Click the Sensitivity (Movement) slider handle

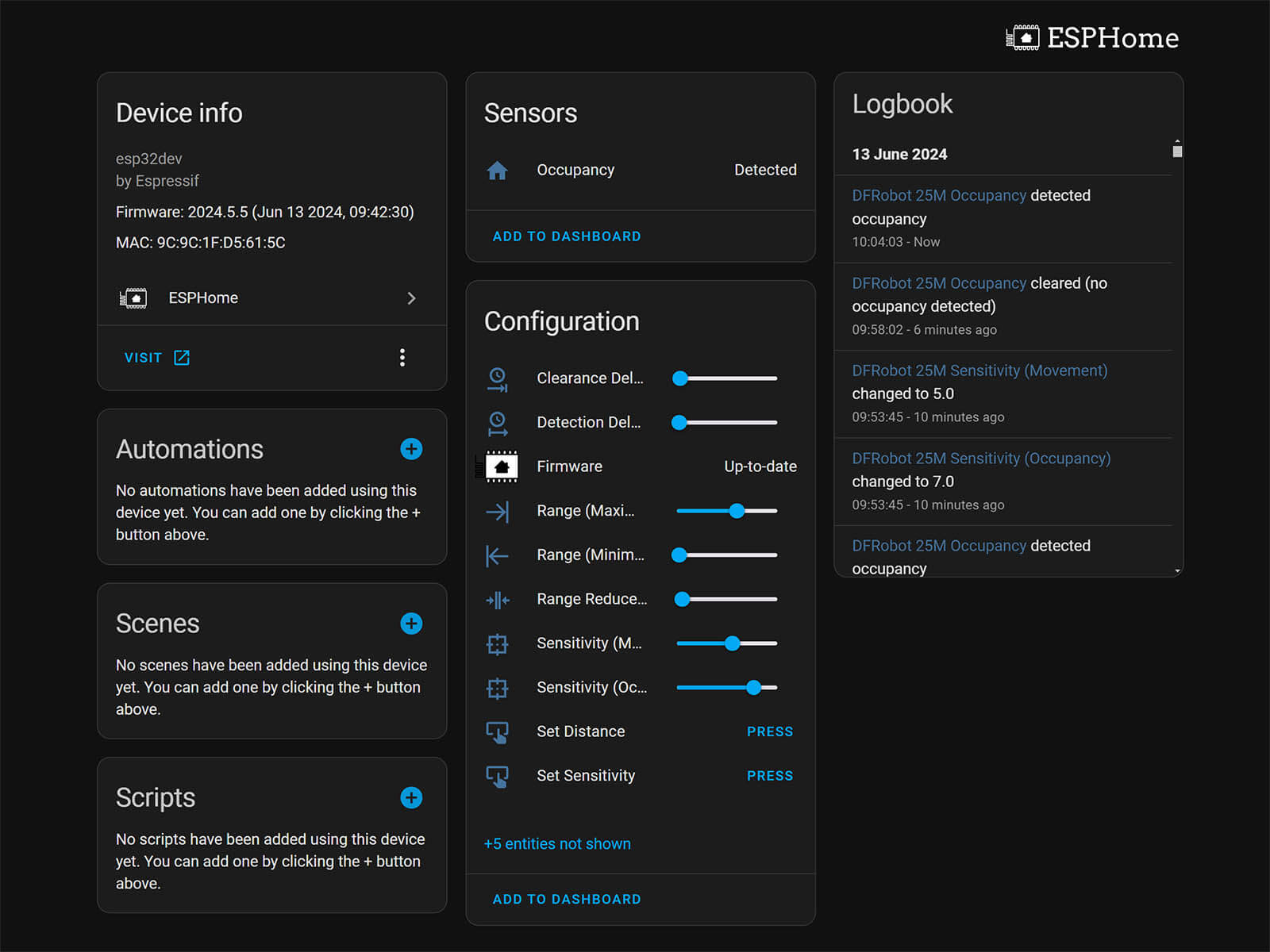(x=732, y=643)
